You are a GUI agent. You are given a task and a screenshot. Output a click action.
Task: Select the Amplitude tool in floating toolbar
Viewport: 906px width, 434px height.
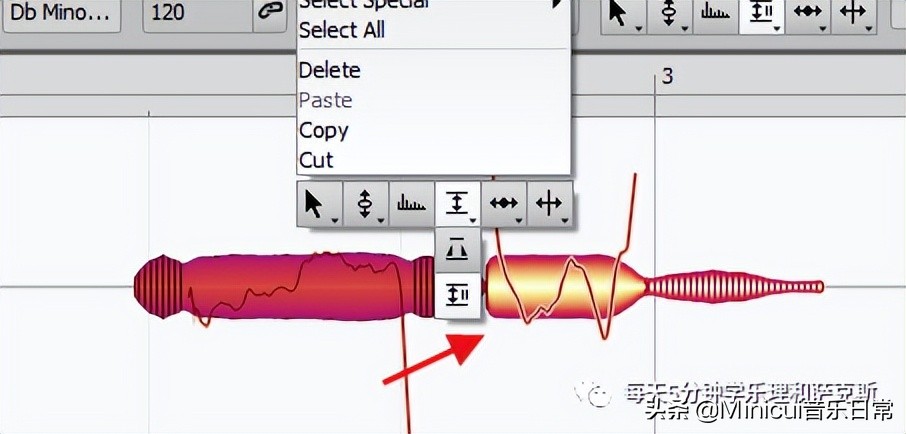(458, 203)
